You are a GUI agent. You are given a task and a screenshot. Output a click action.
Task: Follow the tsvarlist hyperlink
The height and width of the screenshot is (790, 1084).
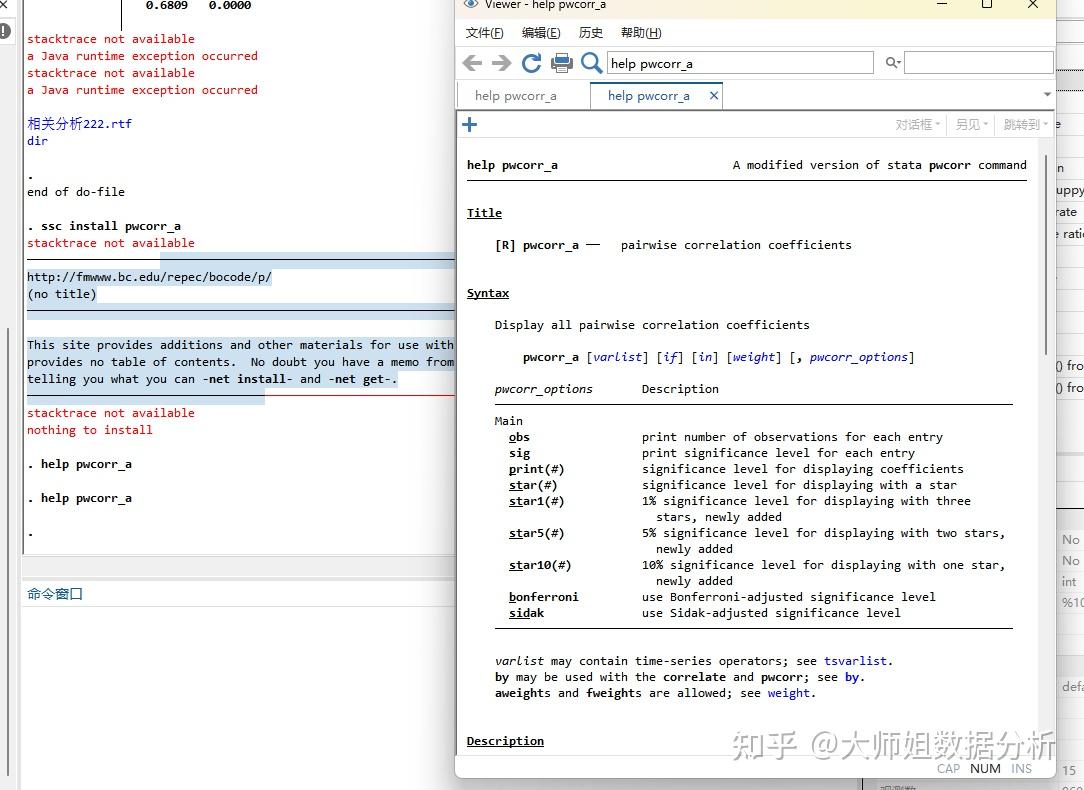[855, 660]
